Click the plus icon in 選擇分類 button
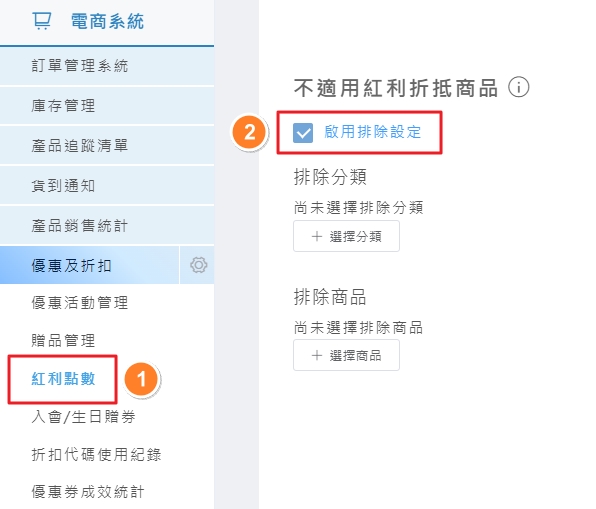Image resolution: width=596 pixels, height=509 pixels. pyautogui.click(x=317, y=236)
